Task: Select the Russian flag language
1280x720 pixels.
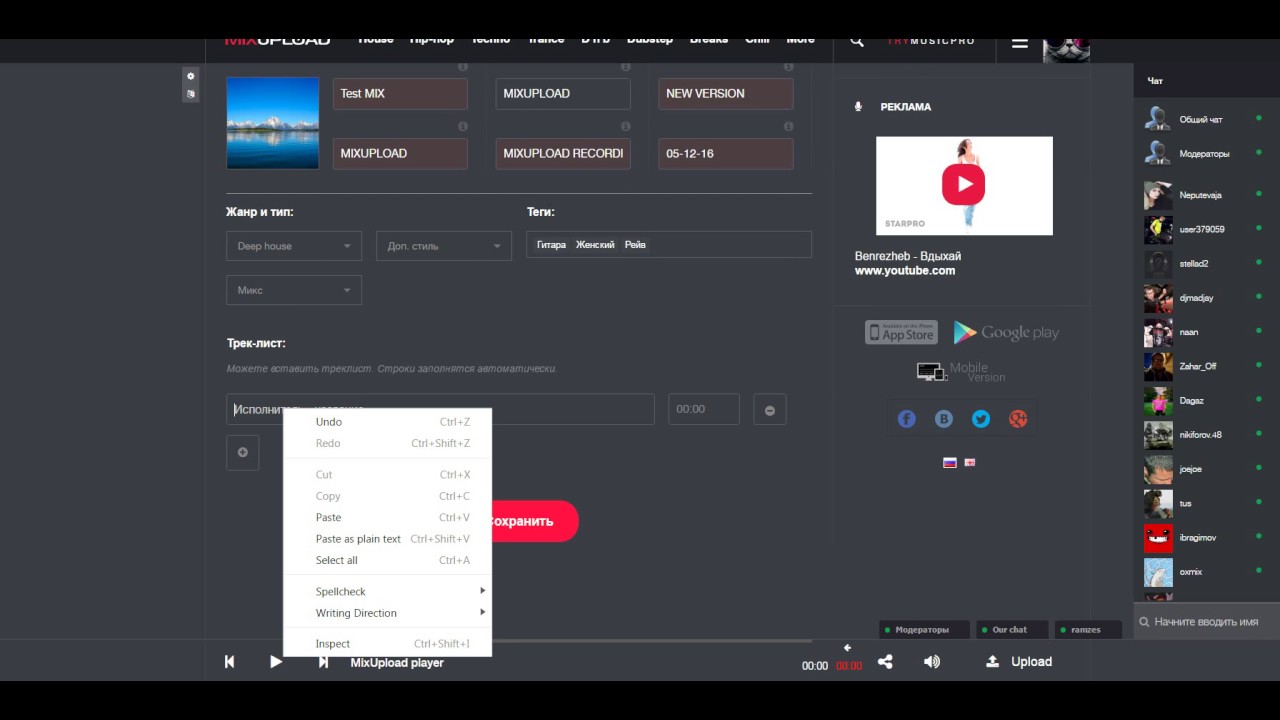Action: pyautogui.click(x=950, y=462)
